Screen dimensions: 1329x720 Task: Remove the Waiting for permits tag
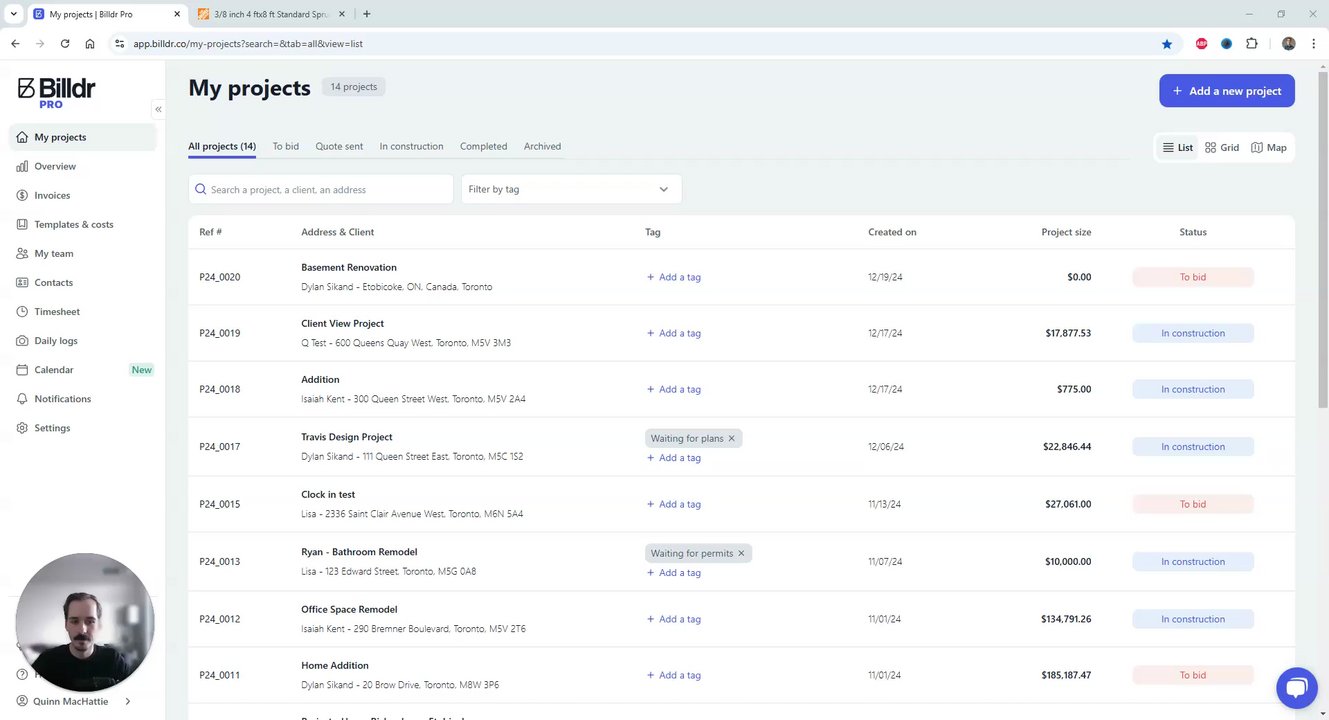tap(741, 553)
